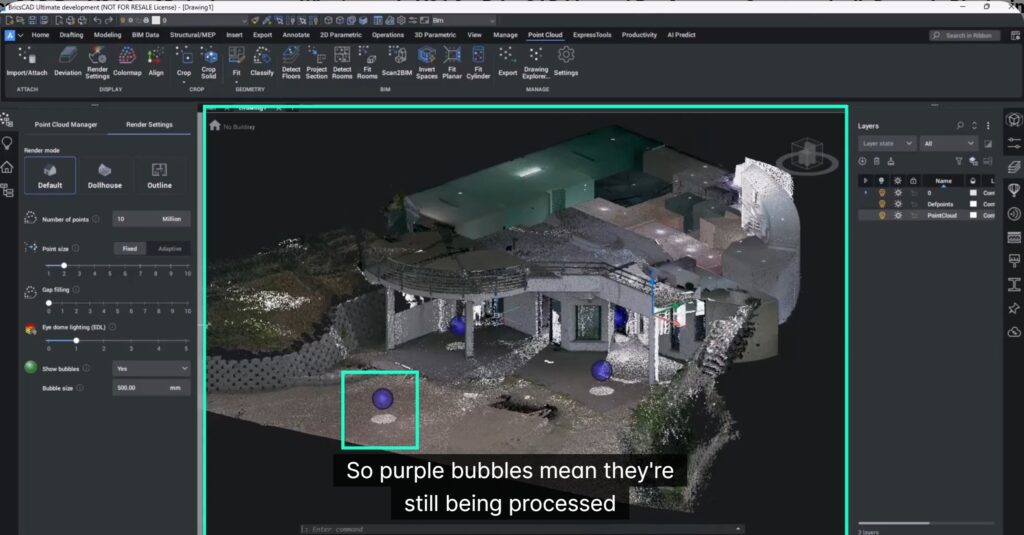1024x535 pixels.
Task: Open the Layer state dropdown
Action: [x=887, y=143]
